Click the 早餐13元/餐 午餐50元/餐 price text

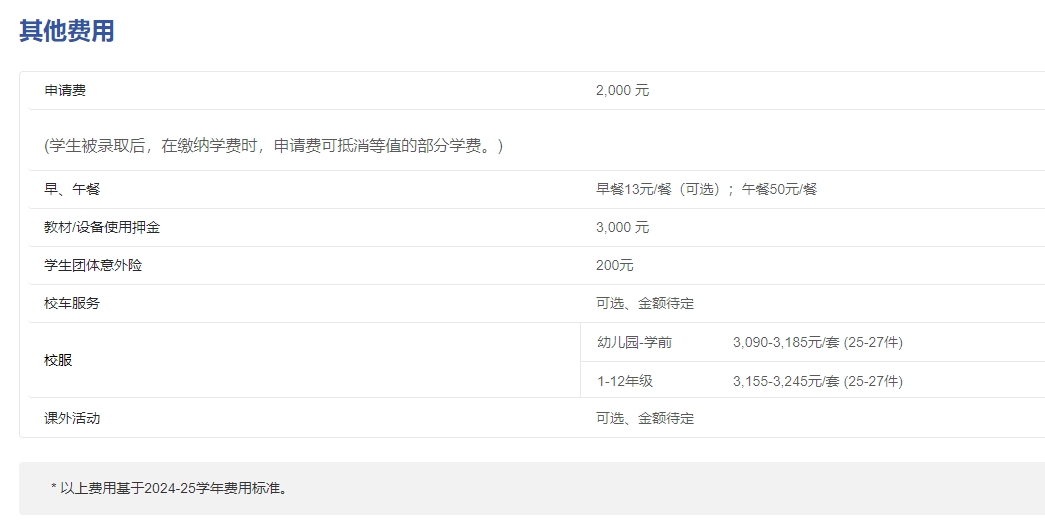[706, 189]
